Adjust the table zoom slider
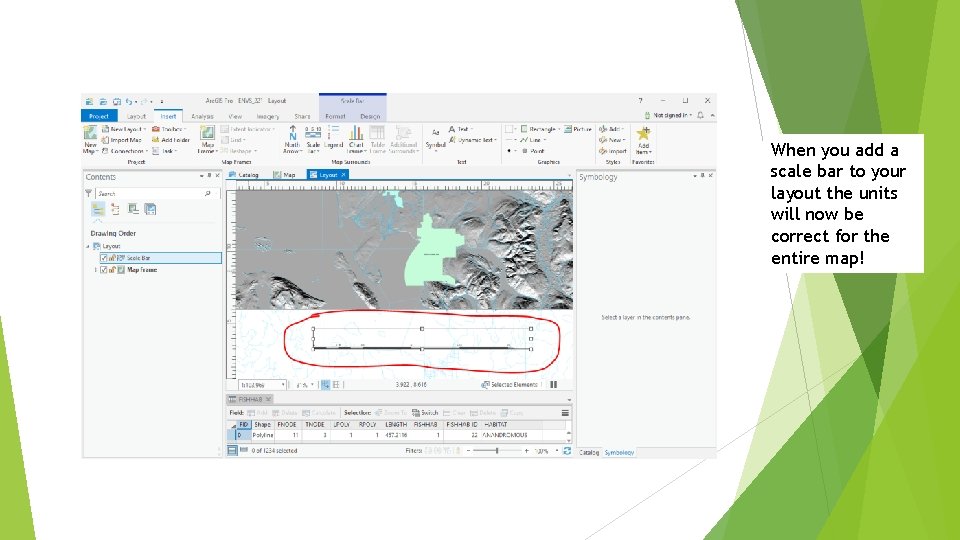 [497, 451]
